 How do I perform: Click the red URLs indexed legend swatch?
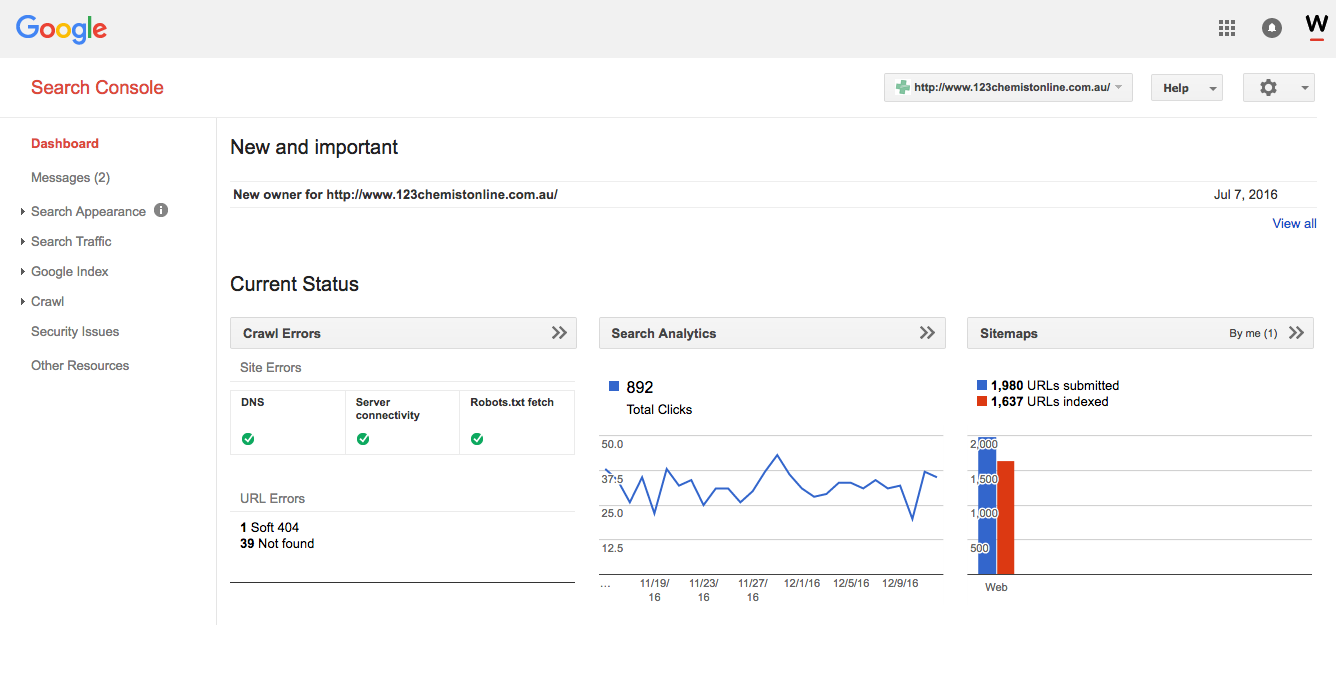point(982,401)
